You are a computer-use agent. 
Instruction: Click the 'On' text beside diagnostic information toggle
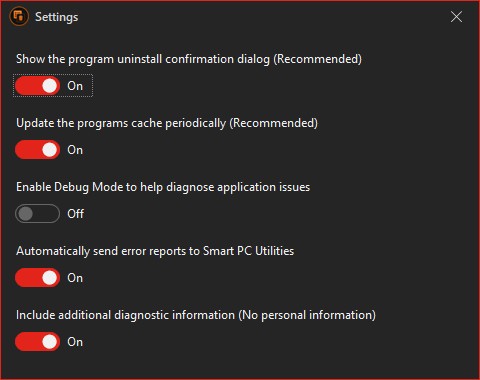tap(75, 342)
